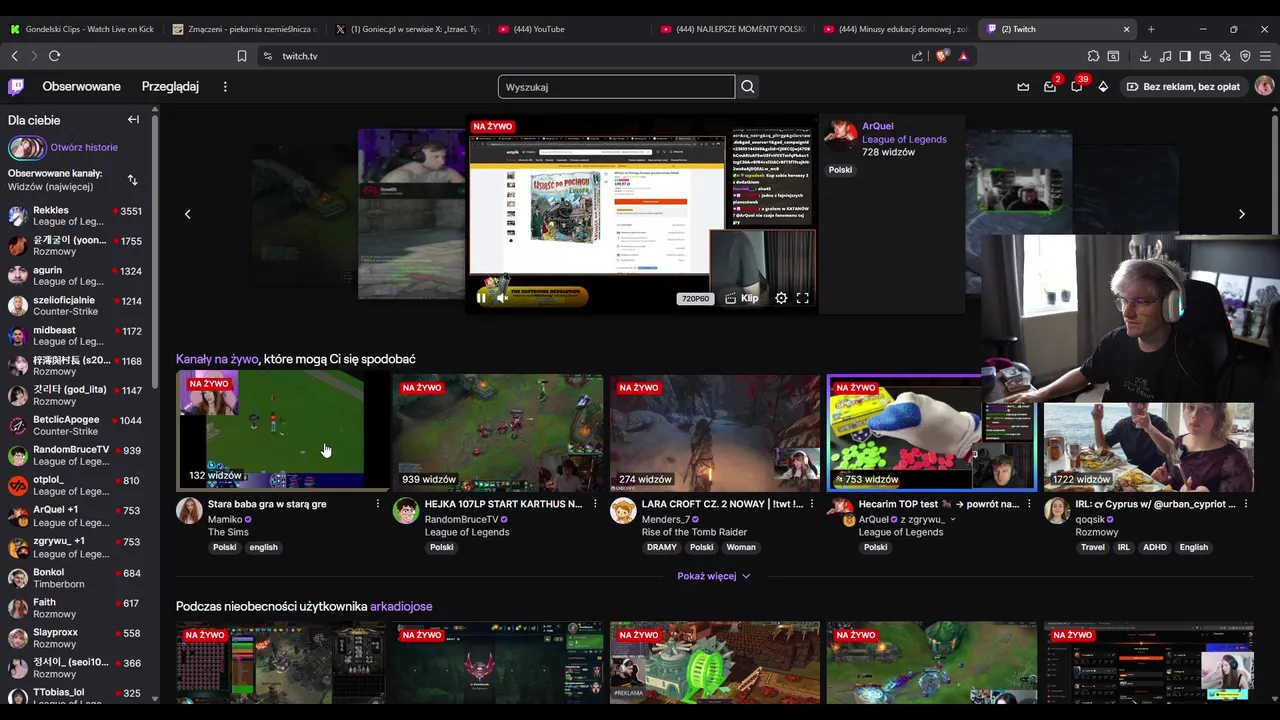Open the Brave wallet icon
The width and height of the screenshot is (1280, 720).
tap(1205, 56)
